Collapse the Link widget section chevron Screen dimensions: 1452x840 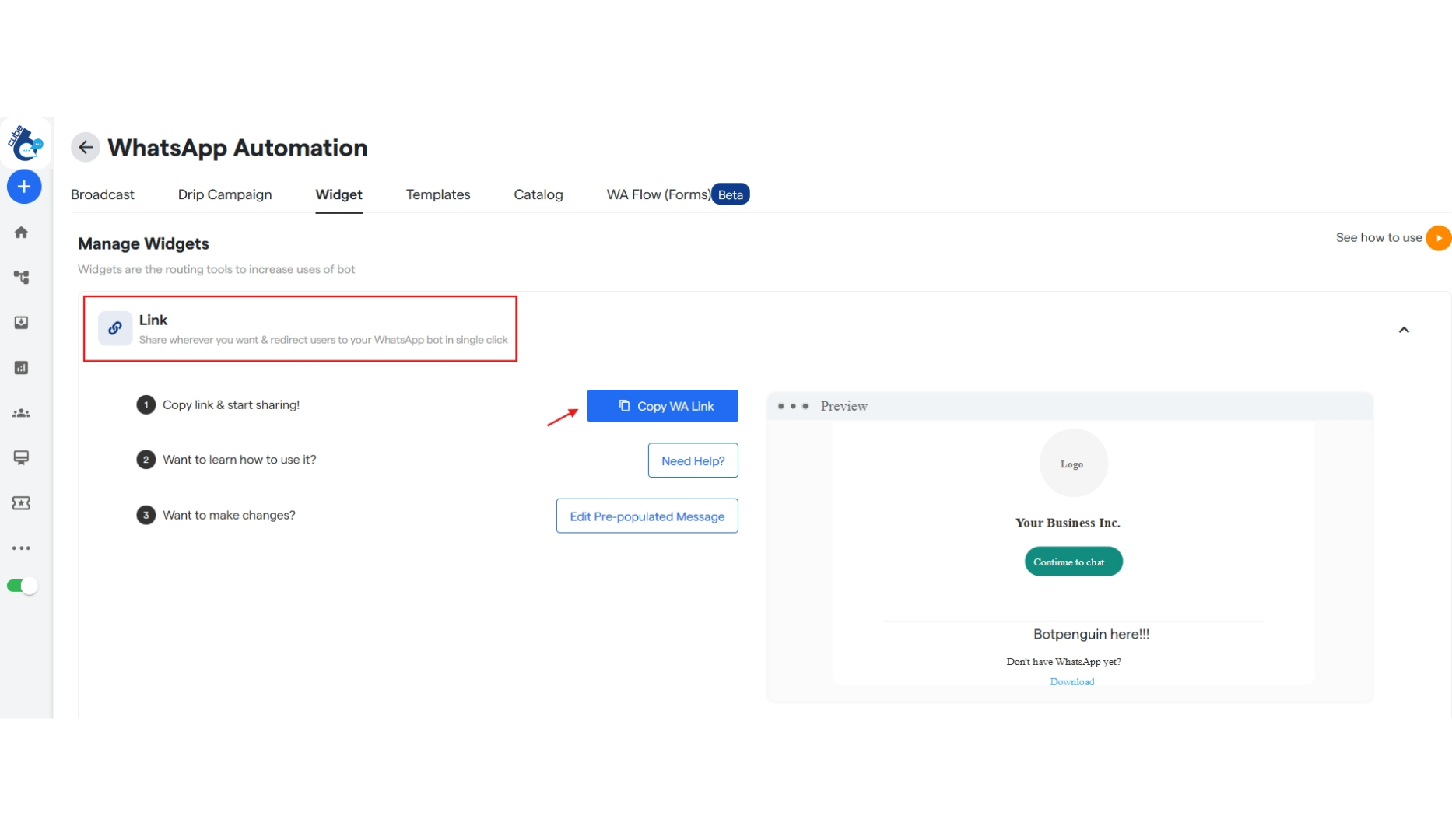point(1404,330)
